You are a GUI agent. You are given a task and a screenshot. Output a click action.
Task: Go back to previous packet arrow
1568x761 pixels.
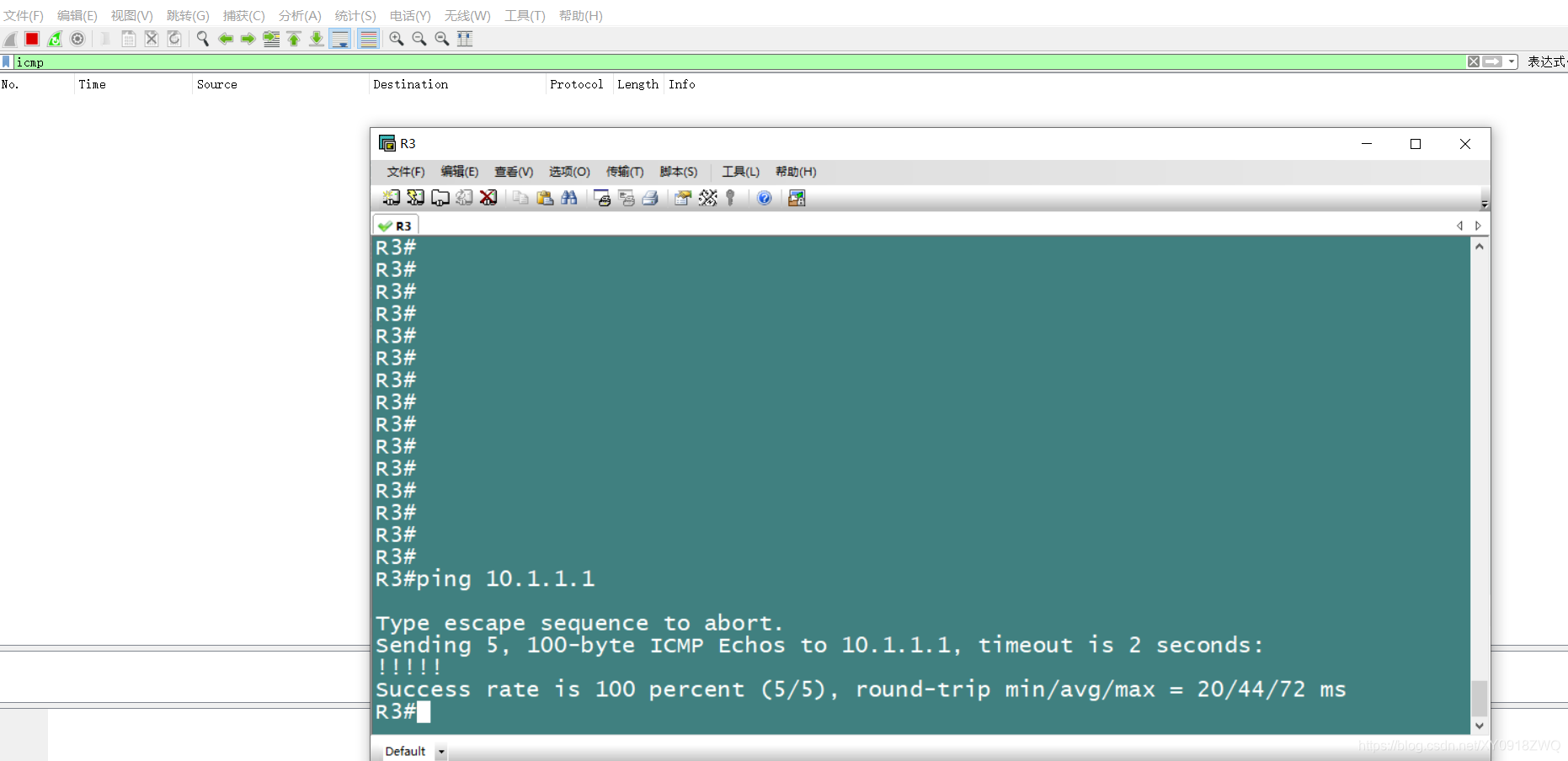(226, 39)
